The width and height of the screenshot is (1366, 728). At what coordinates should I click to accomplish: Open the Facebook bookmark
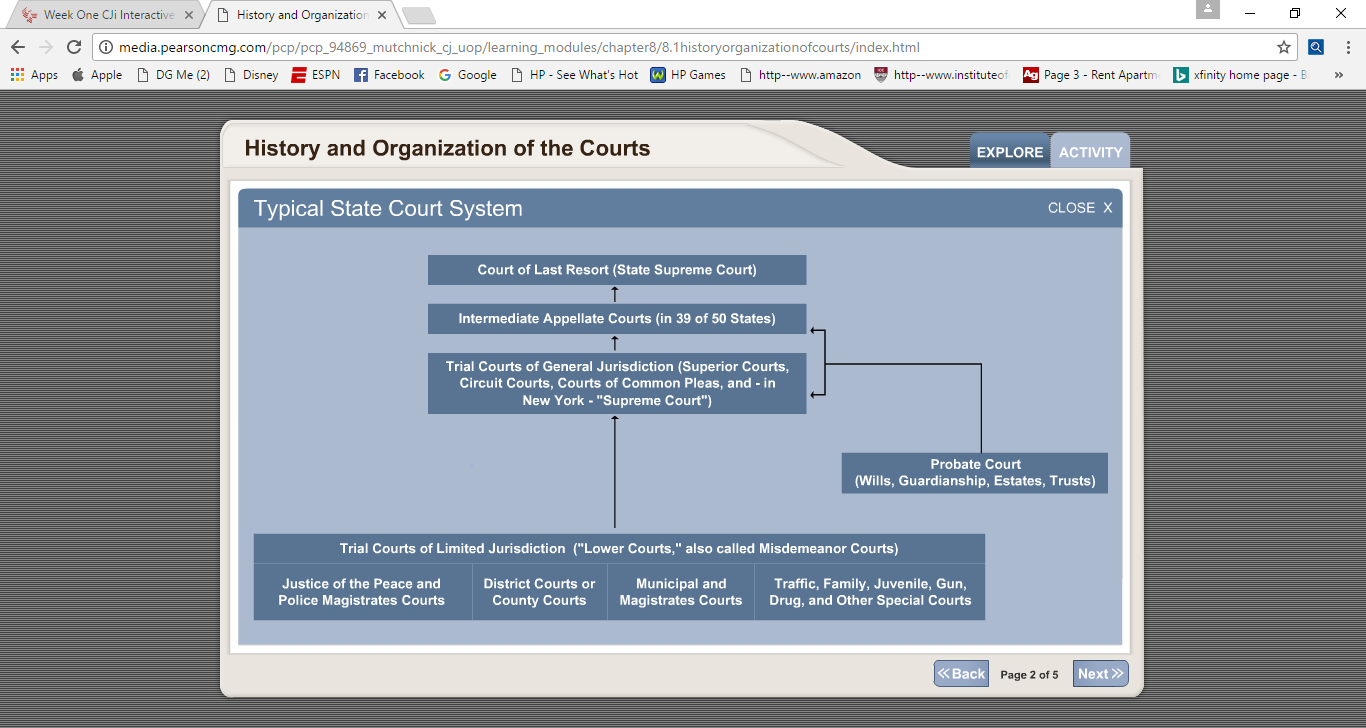[x=389, y=75]
